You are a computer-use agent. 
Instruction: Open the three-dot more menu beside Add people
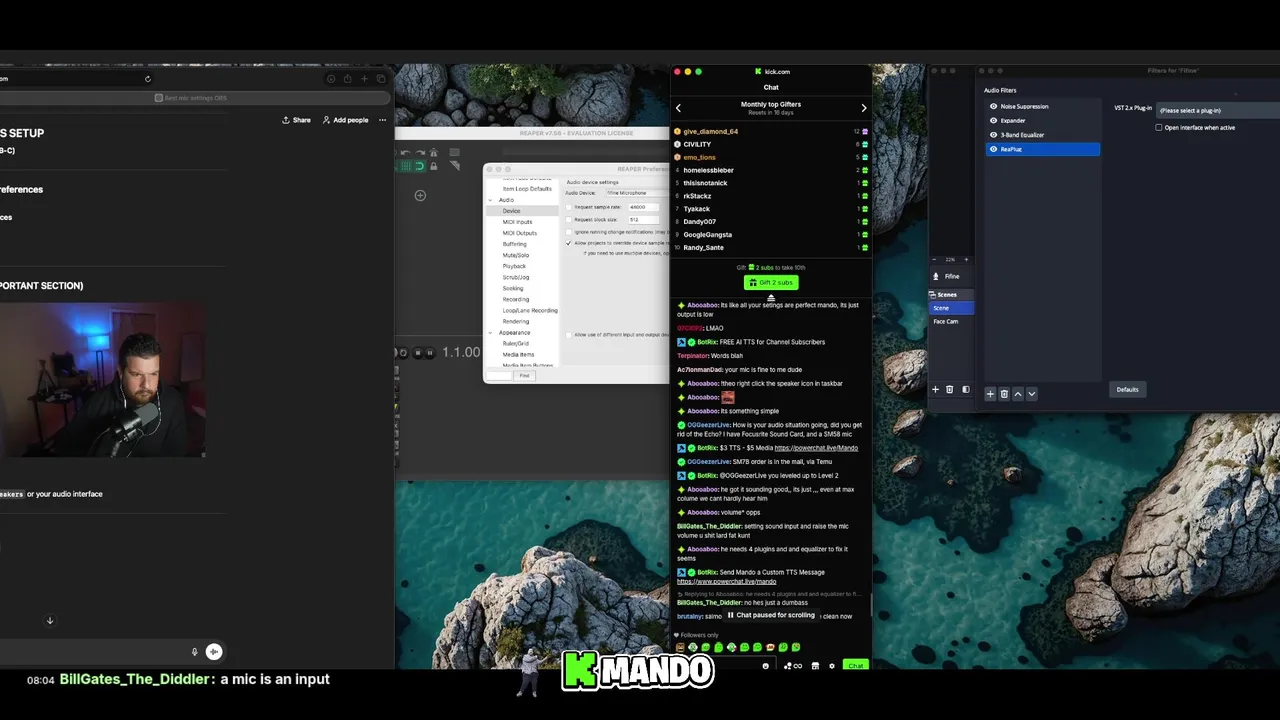[x=382, y=120]
